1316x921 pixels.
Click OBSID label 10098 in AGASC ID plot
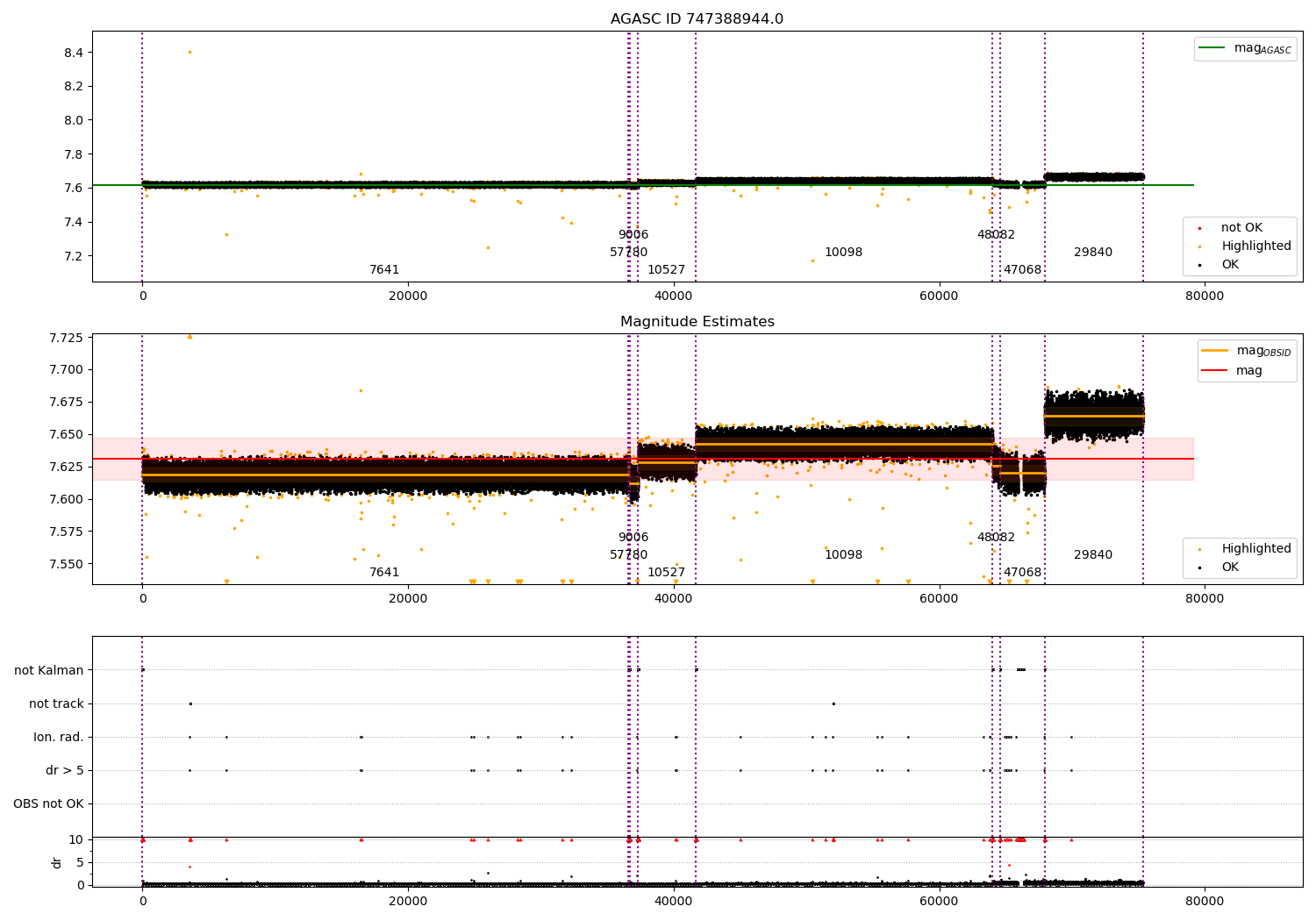(x=844, y=253)
